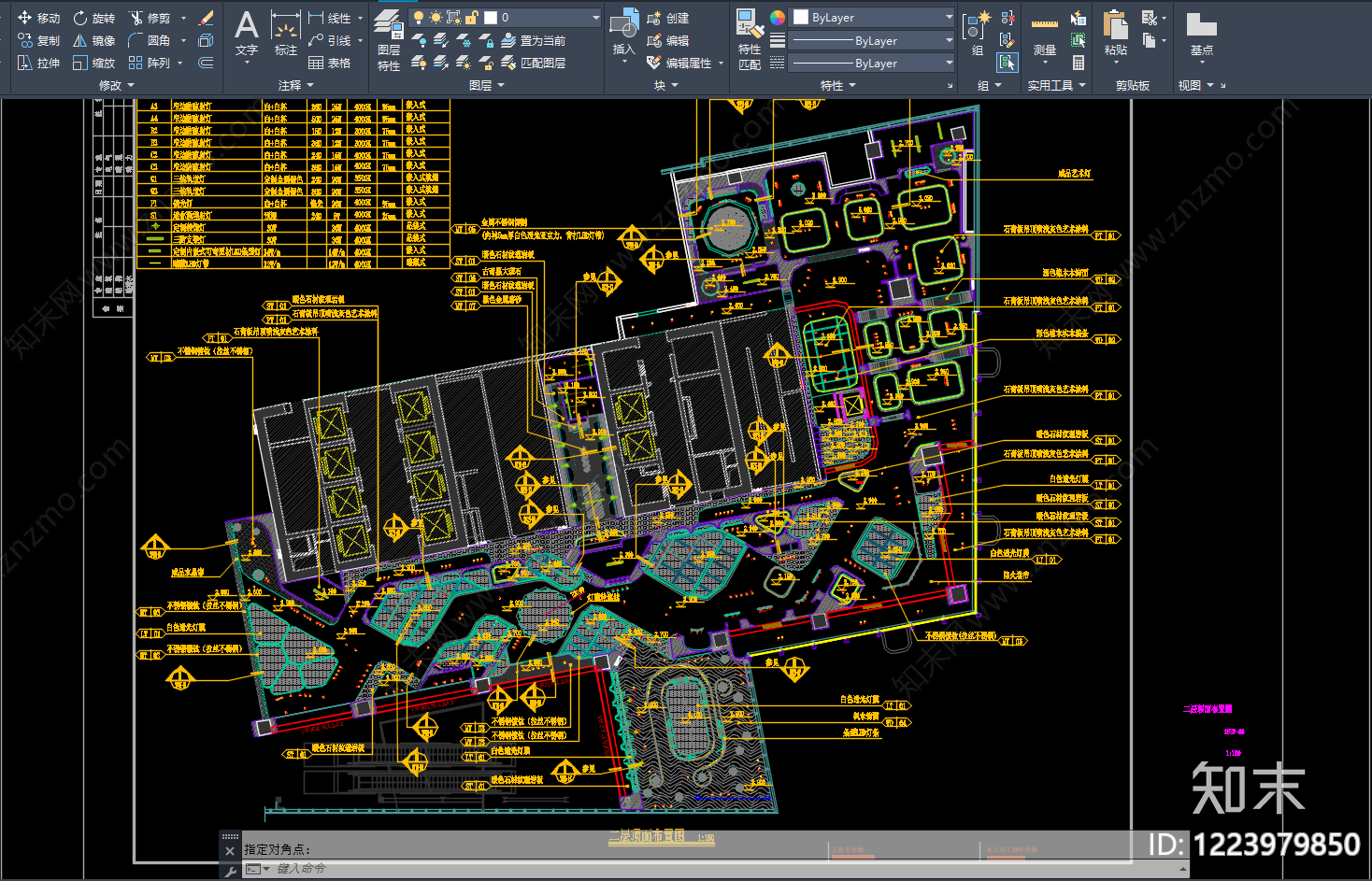Image resolution: width=1372 pixels, height=881 pixels.
Task: Expand the Trim (修剪) dropdown arrow
Action: 183,18
